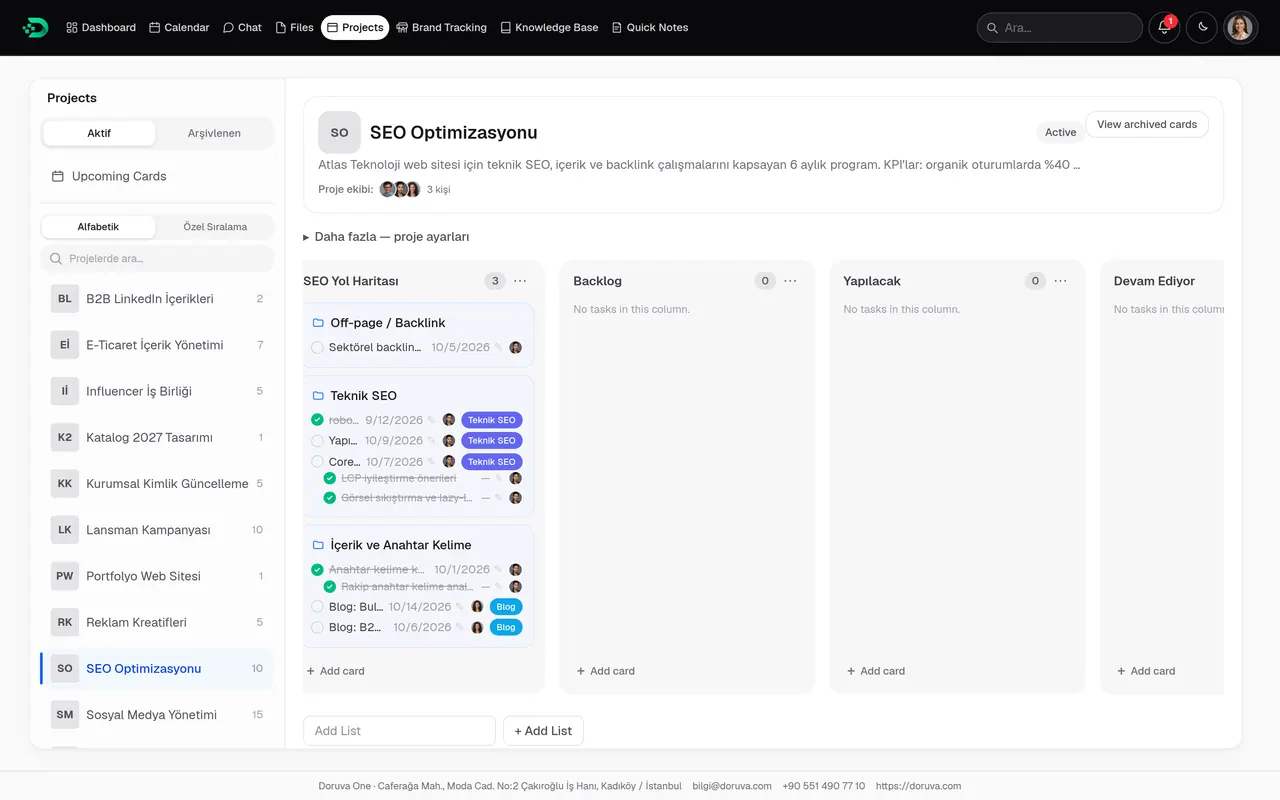1280x800 pixels.
Task: Uncheck Görsel sıkıştırma subtask
Action: pyautogui.click(x=329, y=498)
